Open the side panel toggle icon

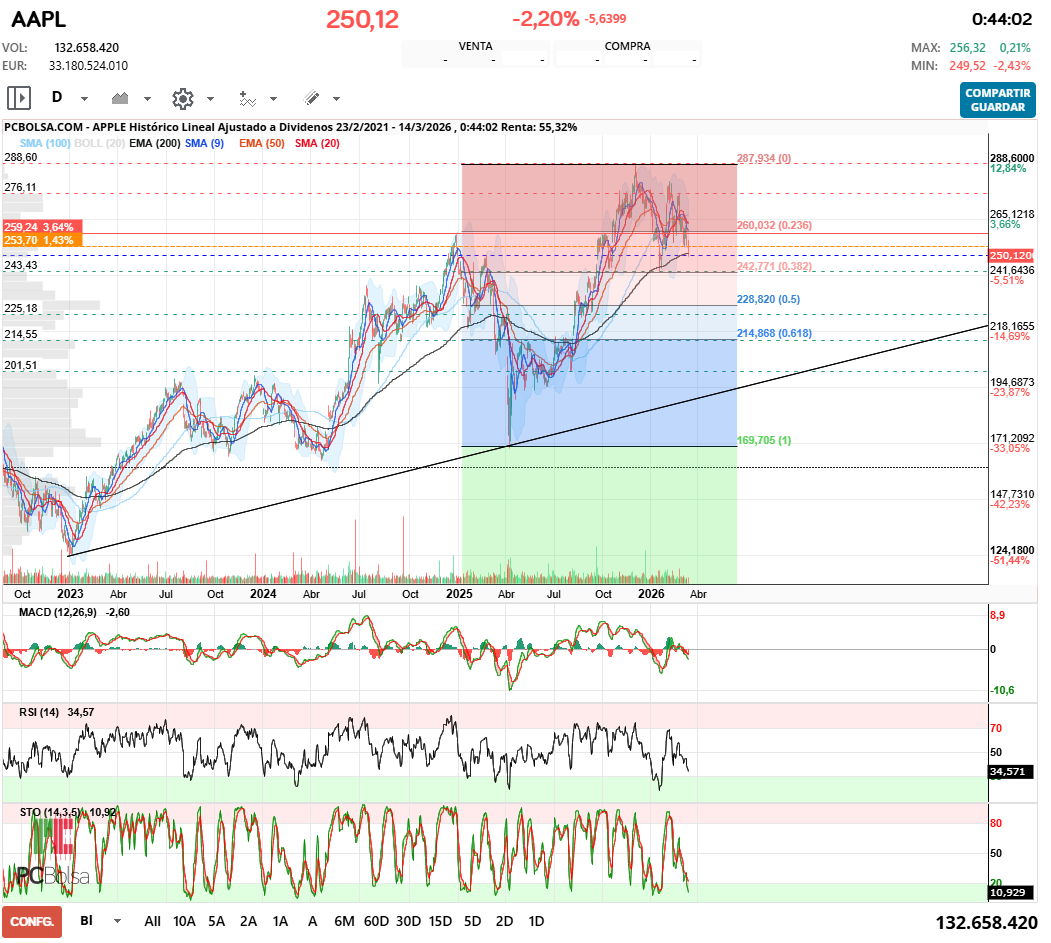[18, 98]
